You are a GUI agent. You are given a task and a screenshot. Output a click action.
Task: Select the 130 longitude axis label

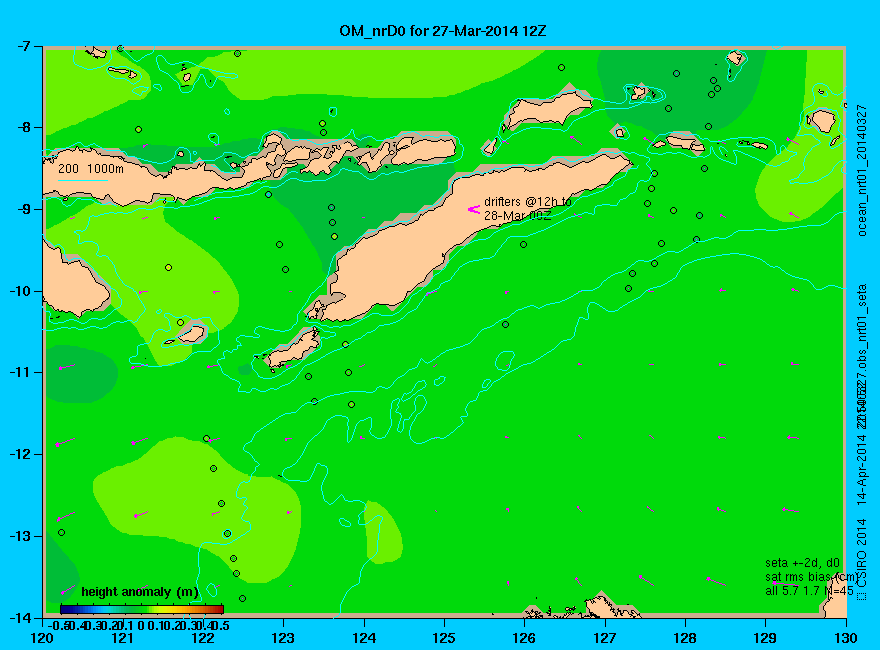point(846,638)
